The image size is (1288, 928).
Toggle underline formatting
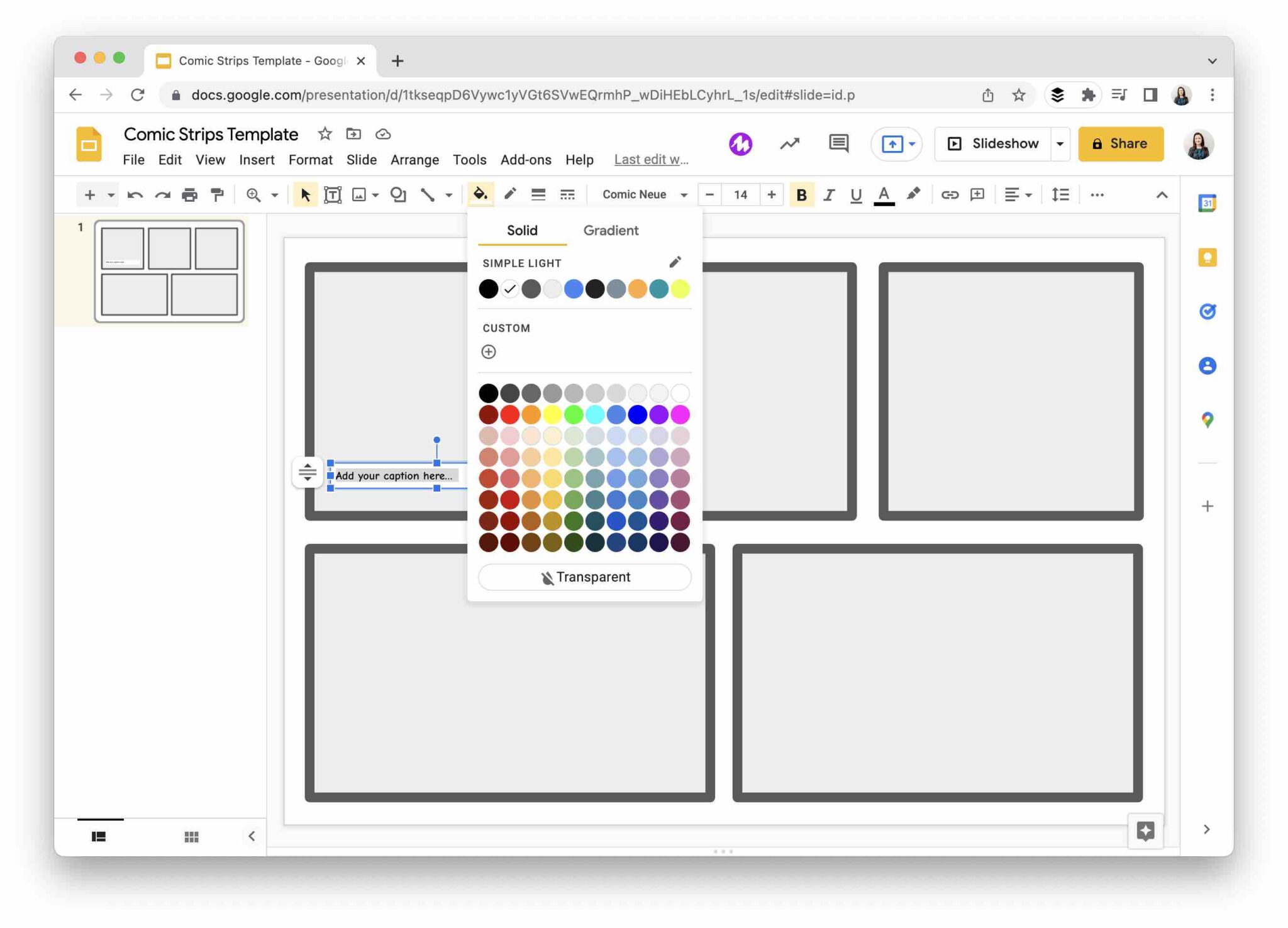(855, 195)
